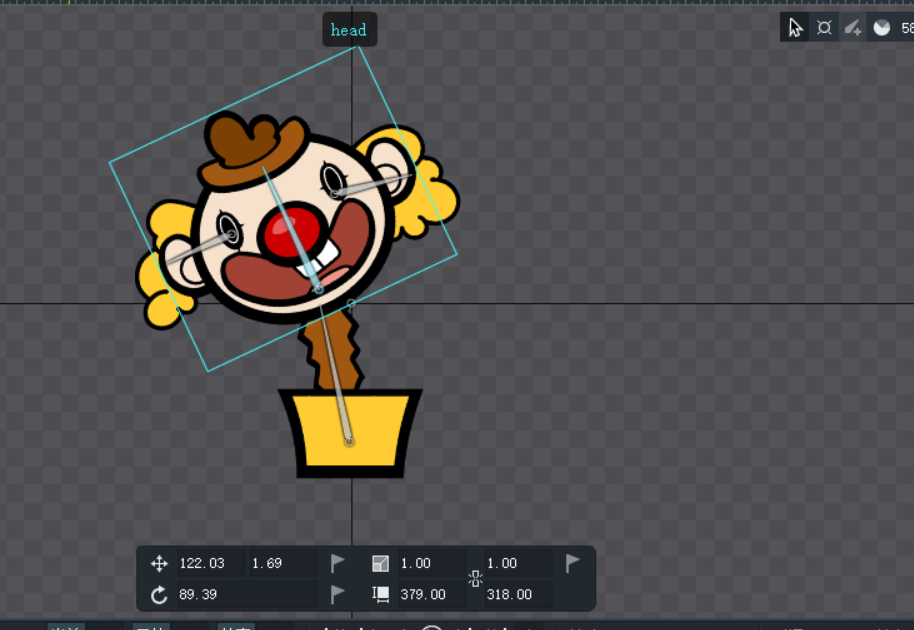Click the clown's red nose
The height and width of the screenshot is (630, 914).
pyautogui.click(x=291, y=232)
